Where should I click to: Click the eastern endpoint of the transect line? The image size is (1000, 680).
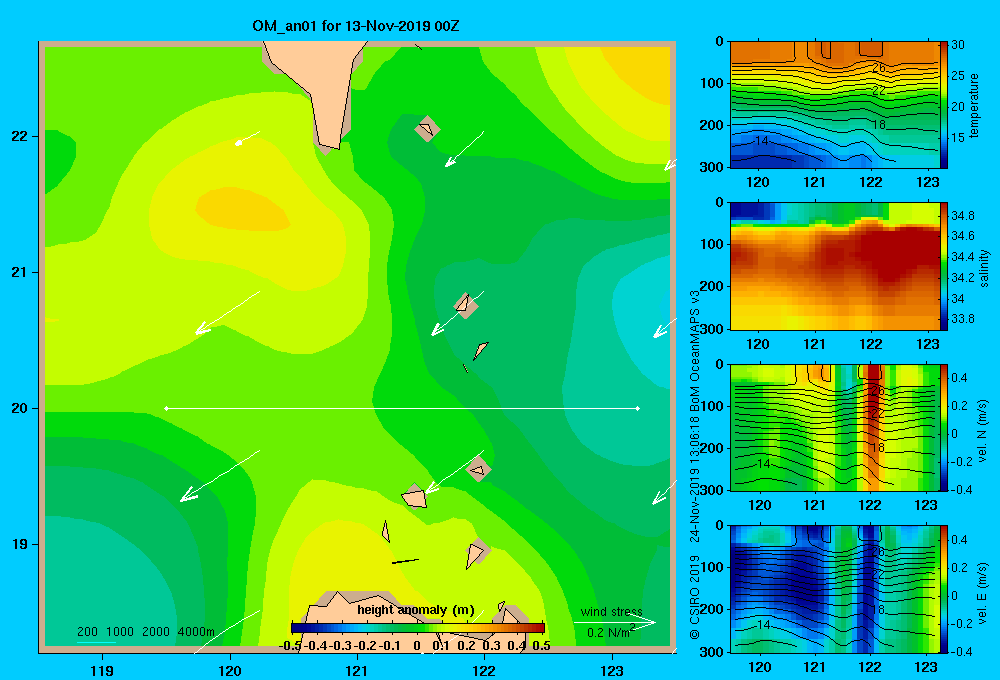click(638, 408)
